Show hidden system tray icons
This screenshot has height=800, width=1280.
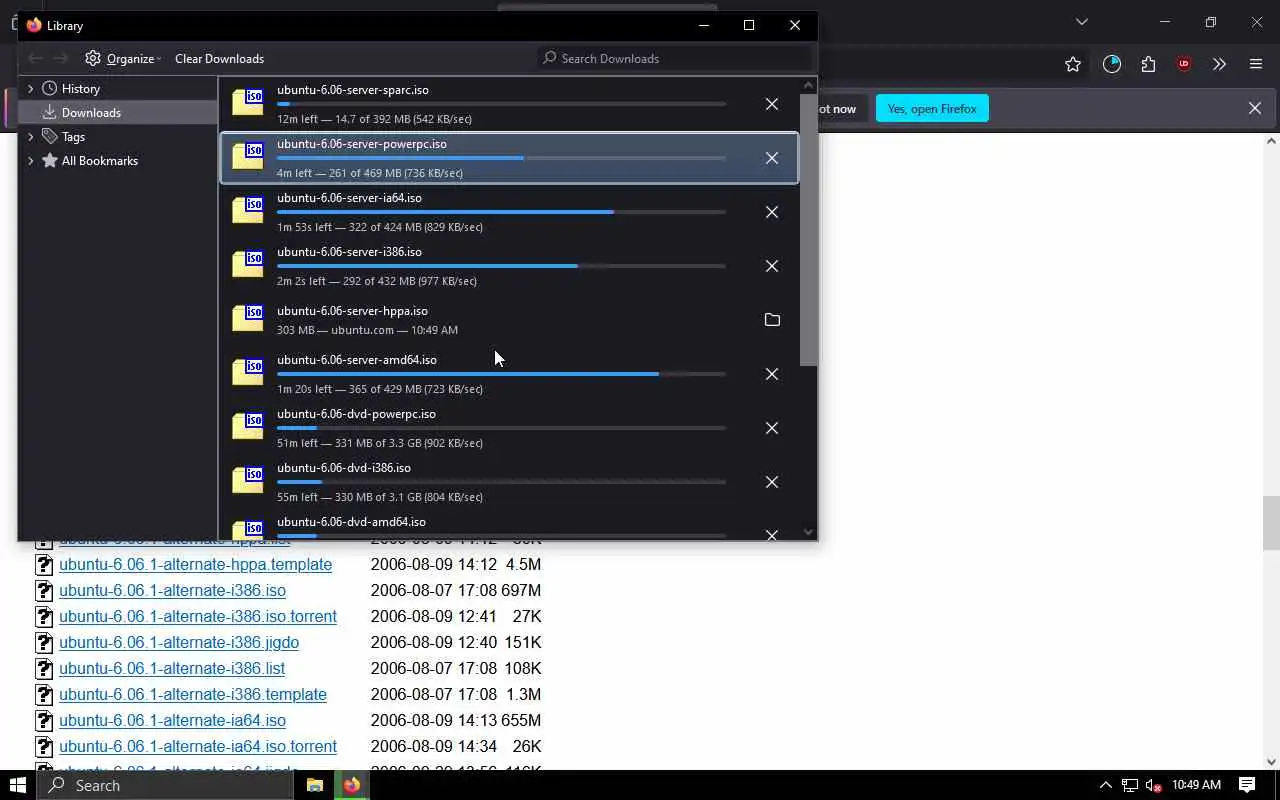(x=1105, y=785)
